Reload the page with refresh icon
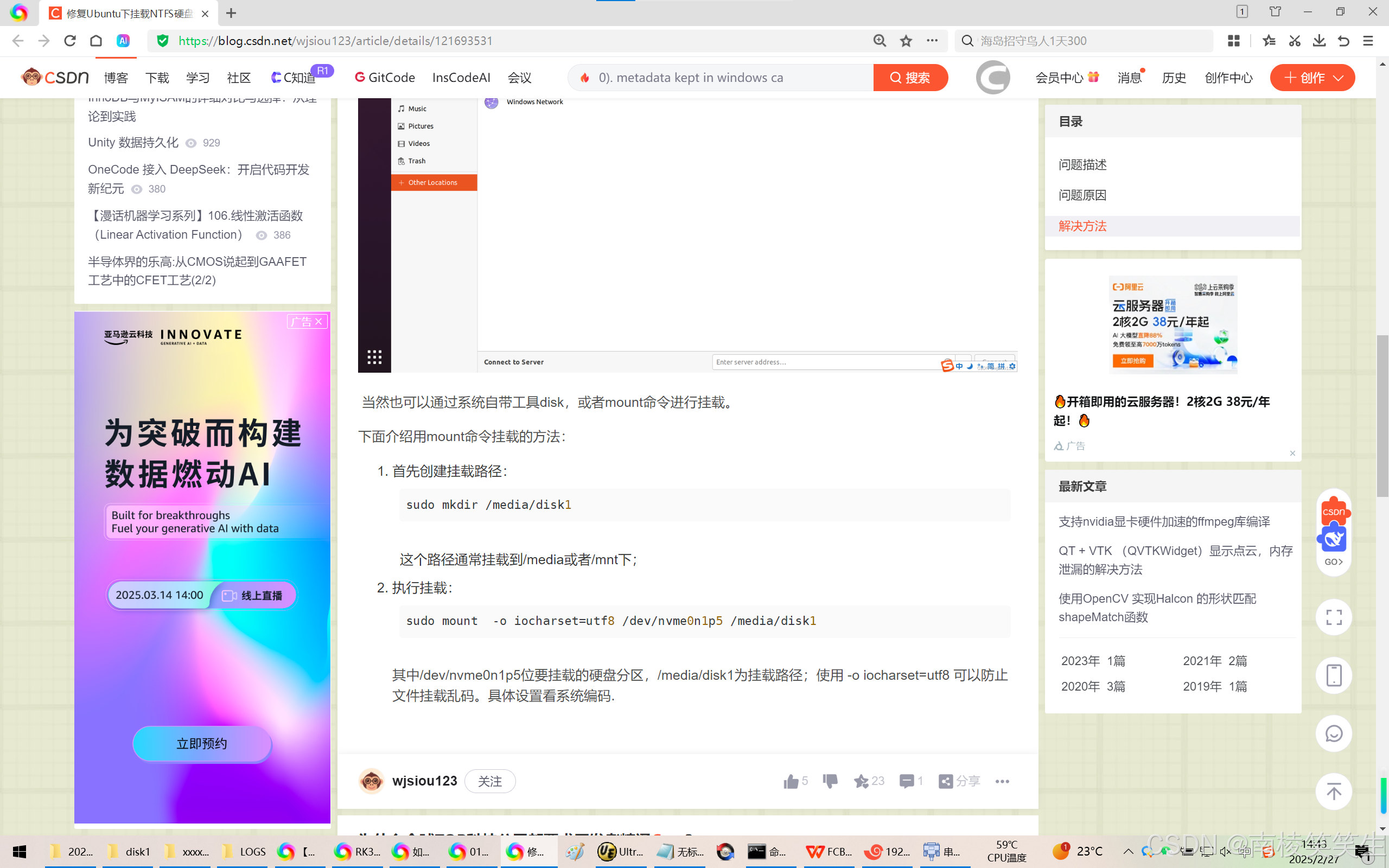 [x=70, y=41]
